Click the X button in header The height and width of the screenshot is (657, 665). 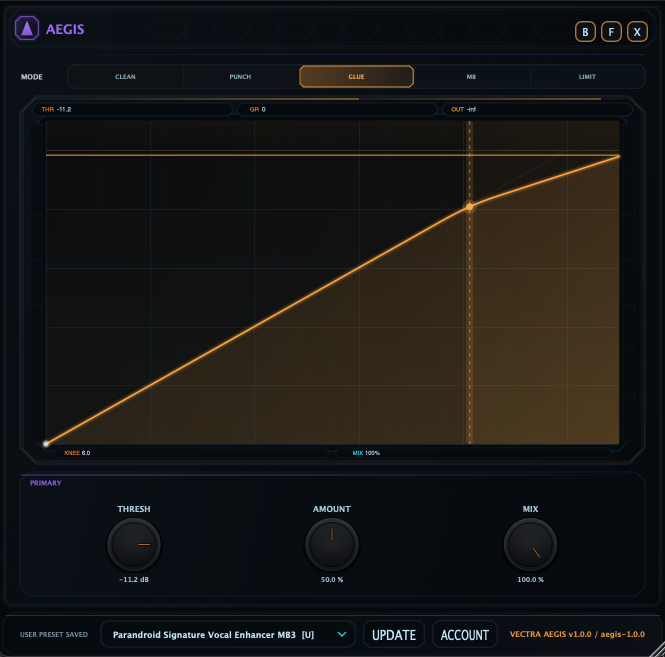pos(637,32)
